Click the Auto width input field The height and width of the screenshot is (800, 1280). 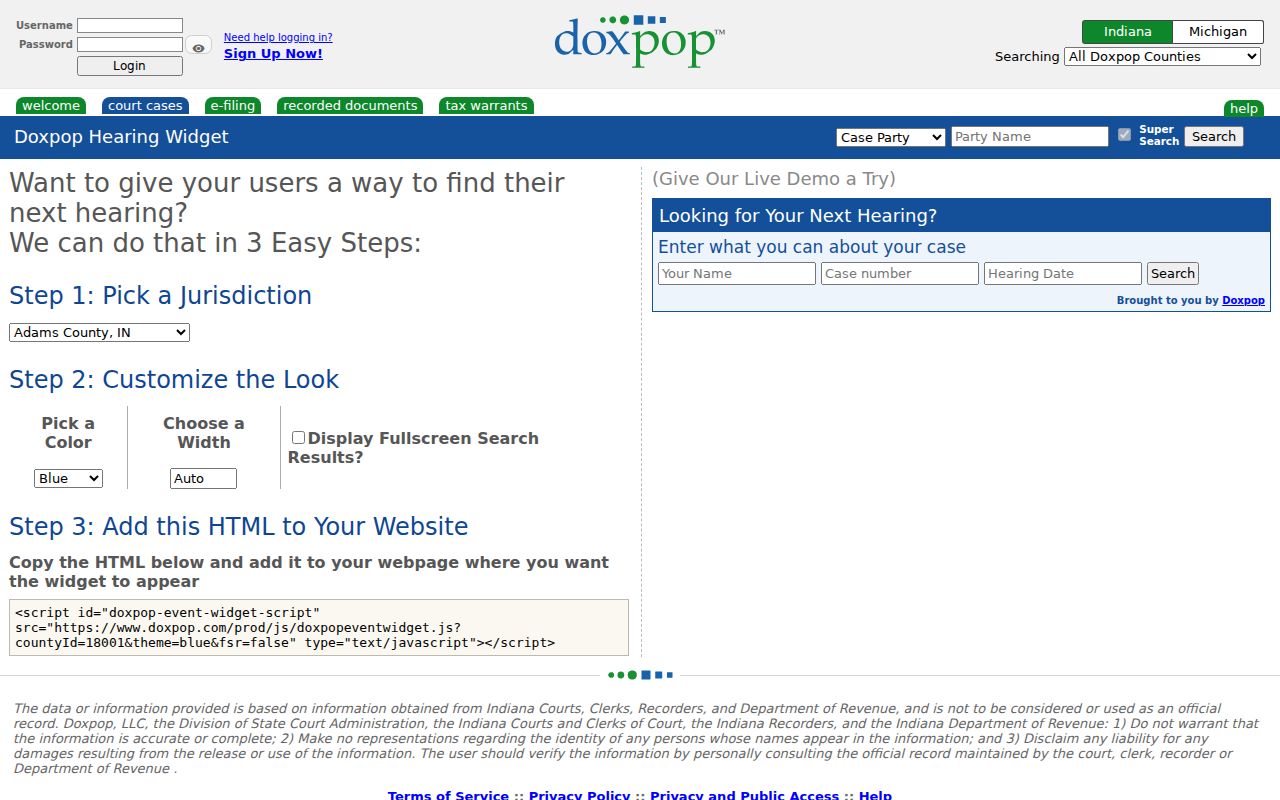pos(203,479)
